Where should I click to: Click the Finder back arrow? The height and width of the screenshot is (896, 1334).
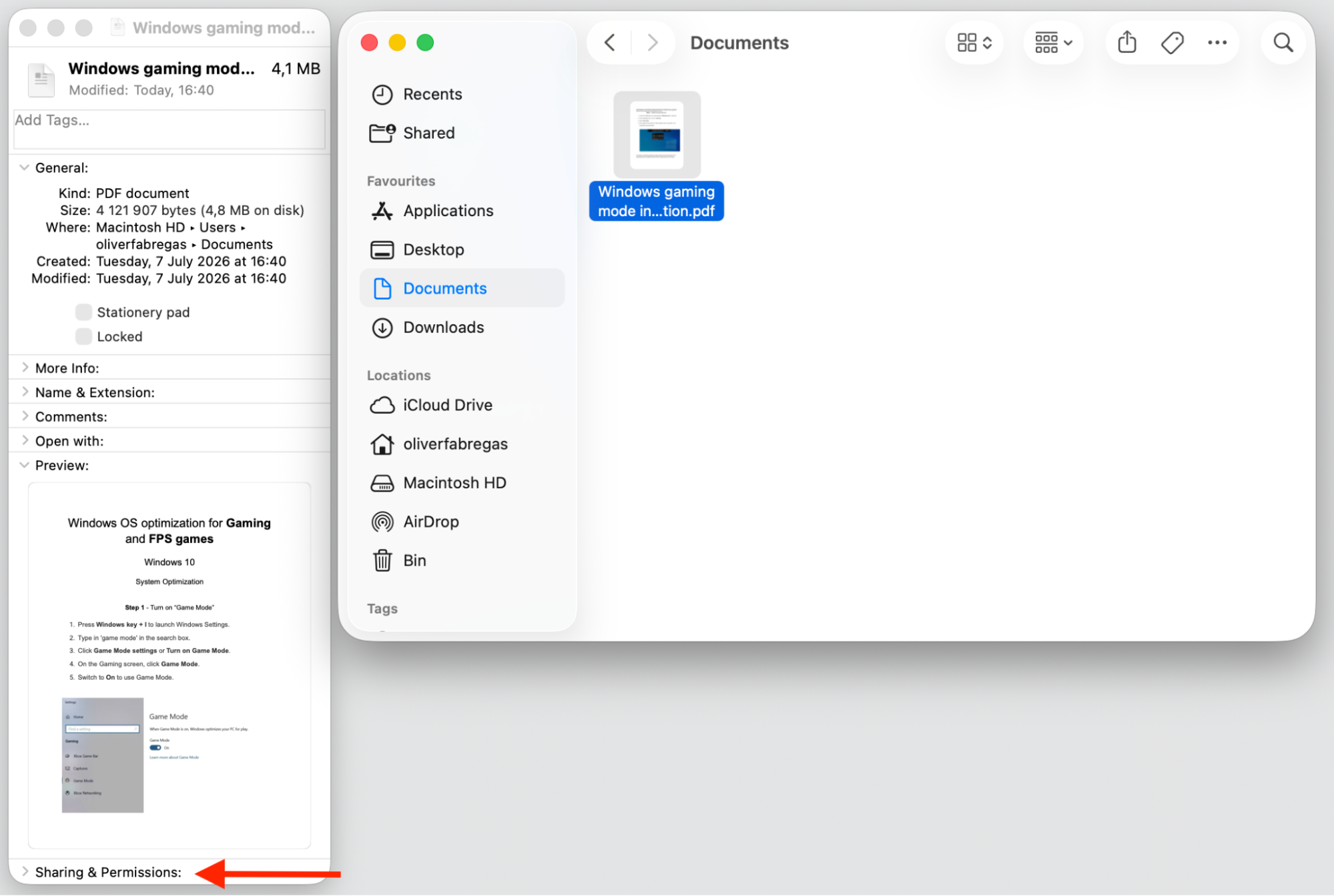609,43
